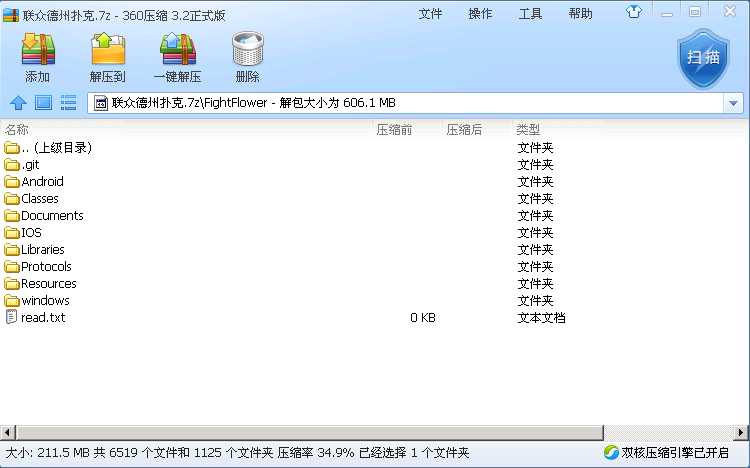Click the 'Android' folder name
Screen dimensions: 750x468
42,182
